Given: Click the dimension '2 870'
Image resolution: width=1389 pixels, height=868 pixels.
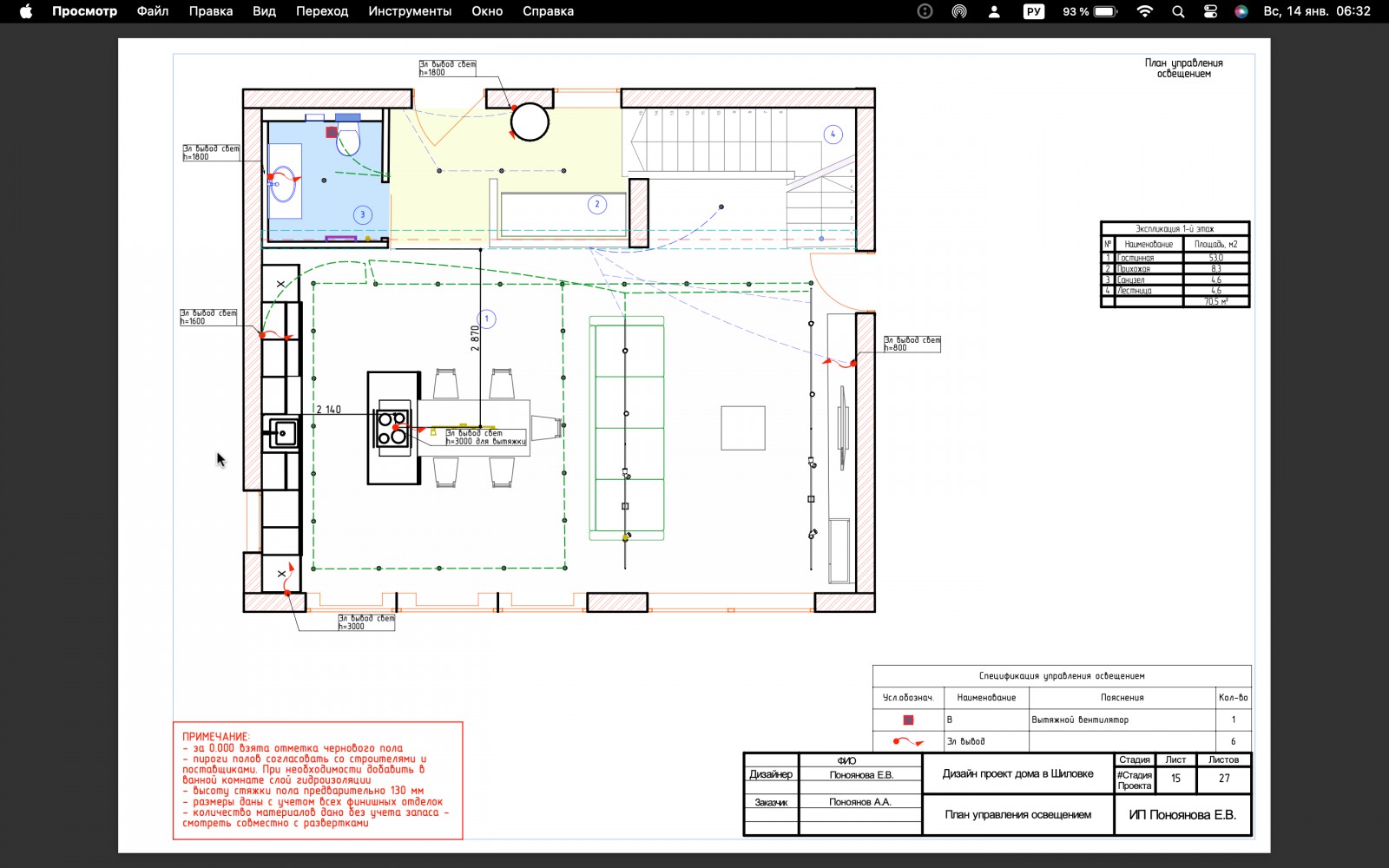Looking at the screenshot, I should pyautogui.click(x=475, y=339).
